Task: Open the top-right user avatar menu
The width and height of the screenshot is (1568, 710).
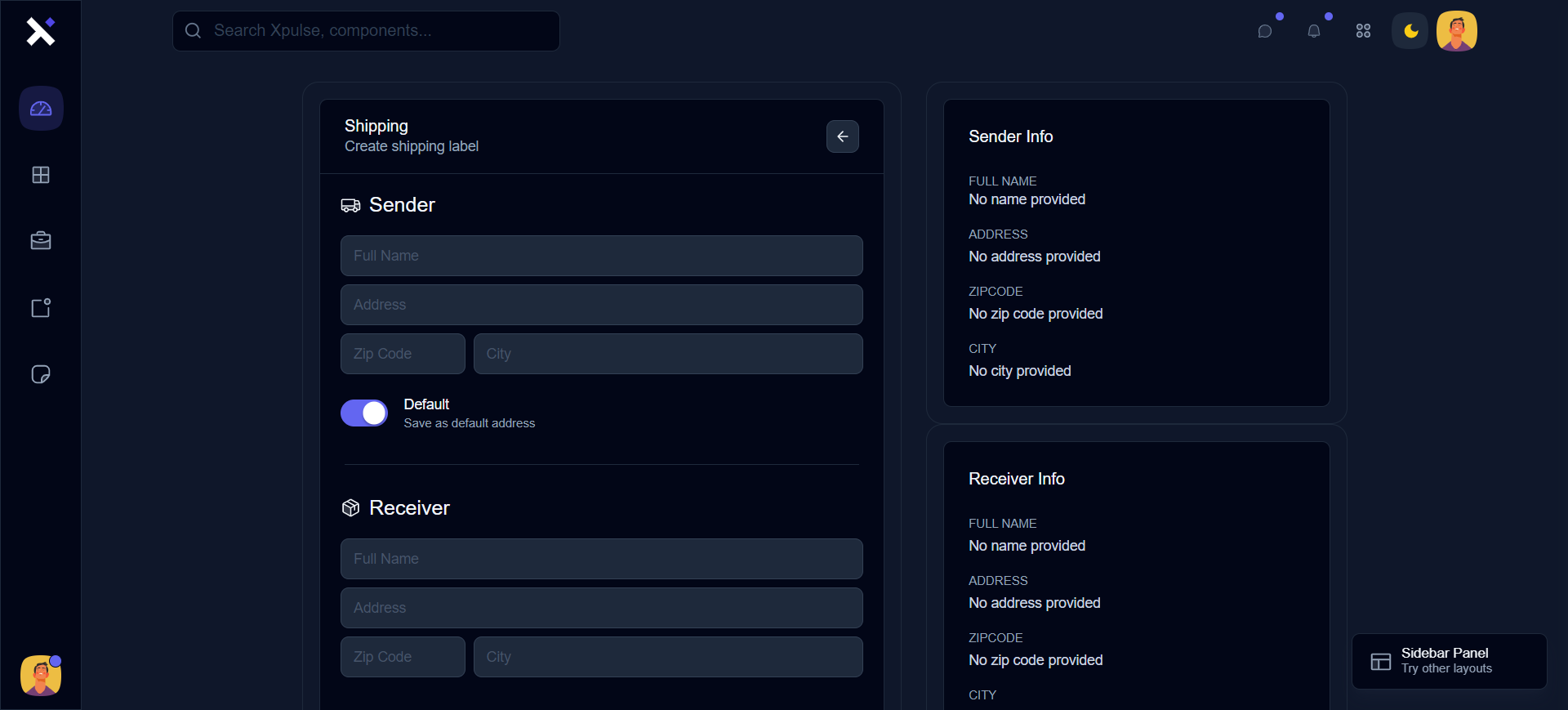Action: coord(1456,31)
